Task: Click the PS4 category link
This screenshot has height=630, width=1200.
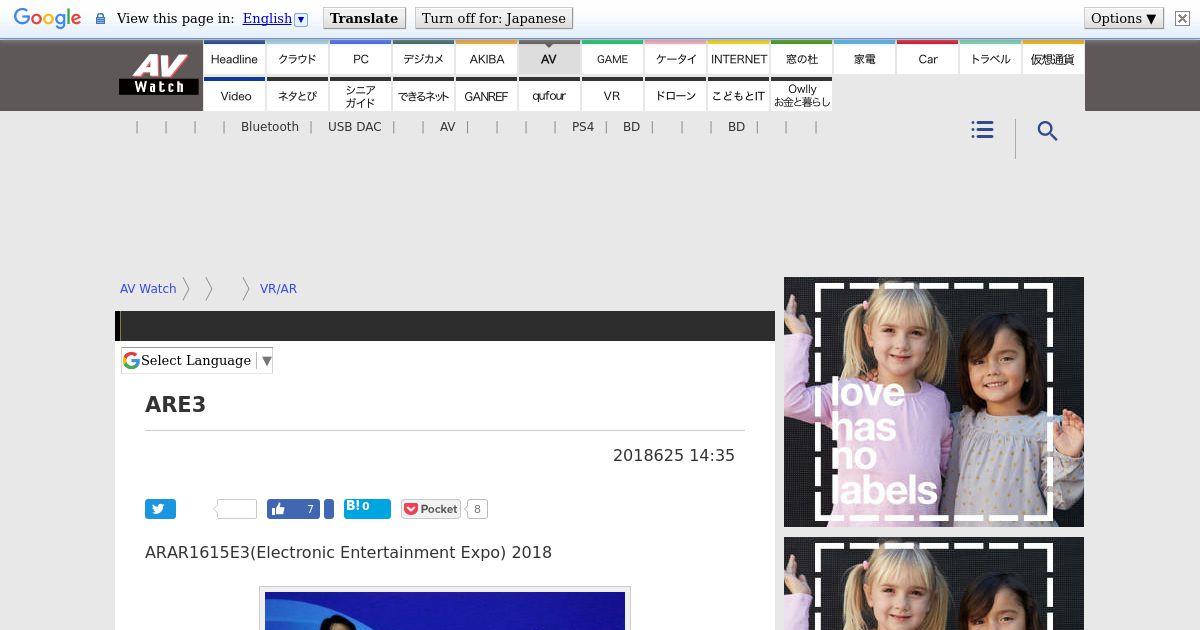Action: pos(583,127)
